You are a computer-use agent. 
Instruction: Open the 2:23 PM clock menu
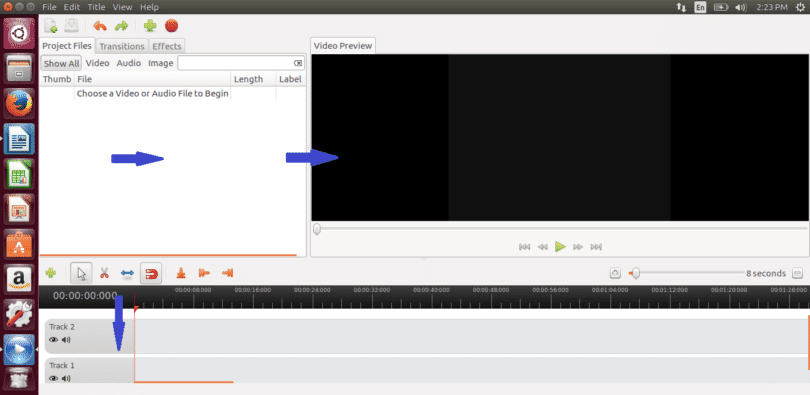(x=772, y=7)
